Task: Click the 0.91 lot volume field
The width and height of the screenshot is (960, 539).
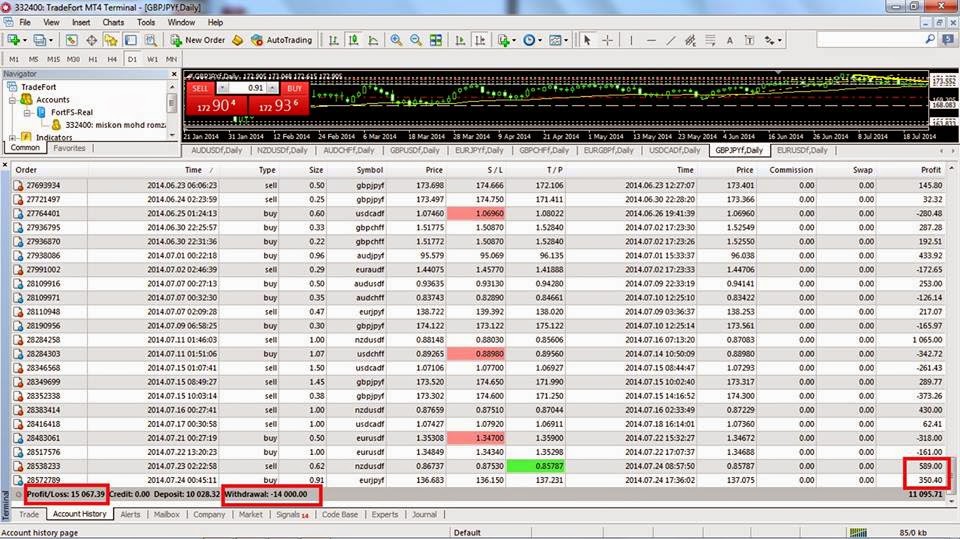Action: [x=247, y=88]
